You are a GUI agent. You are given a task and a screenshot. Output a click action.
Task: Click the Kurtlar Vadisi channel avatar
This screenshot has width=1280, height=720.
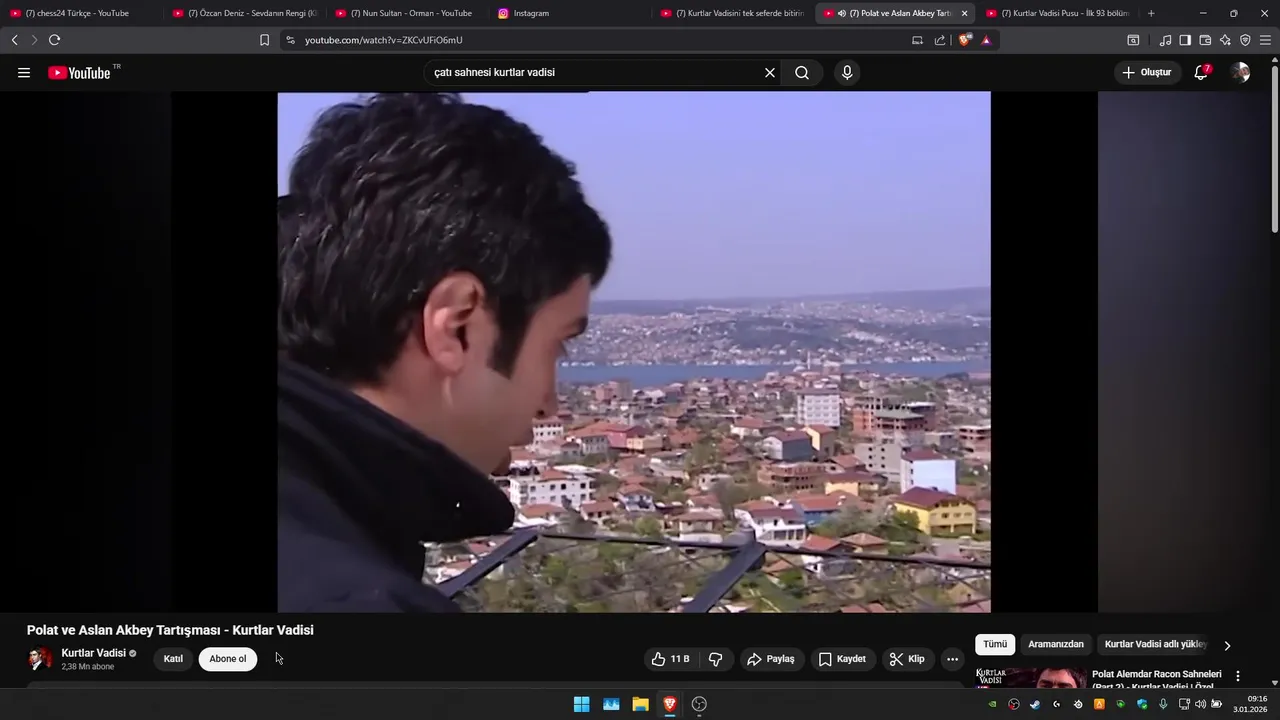[x=40, y=659]
